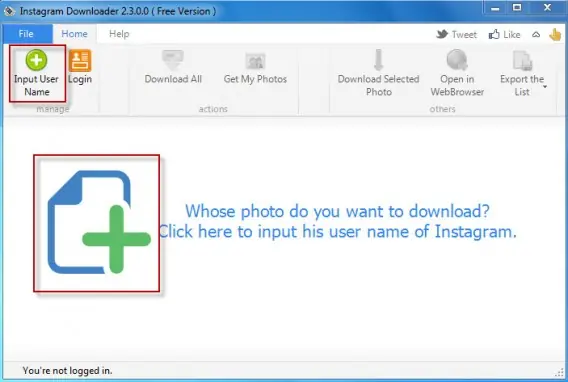Open the Login button in ribbon
The height and width of the screenshot is (382, 568).
click(80, 67)
